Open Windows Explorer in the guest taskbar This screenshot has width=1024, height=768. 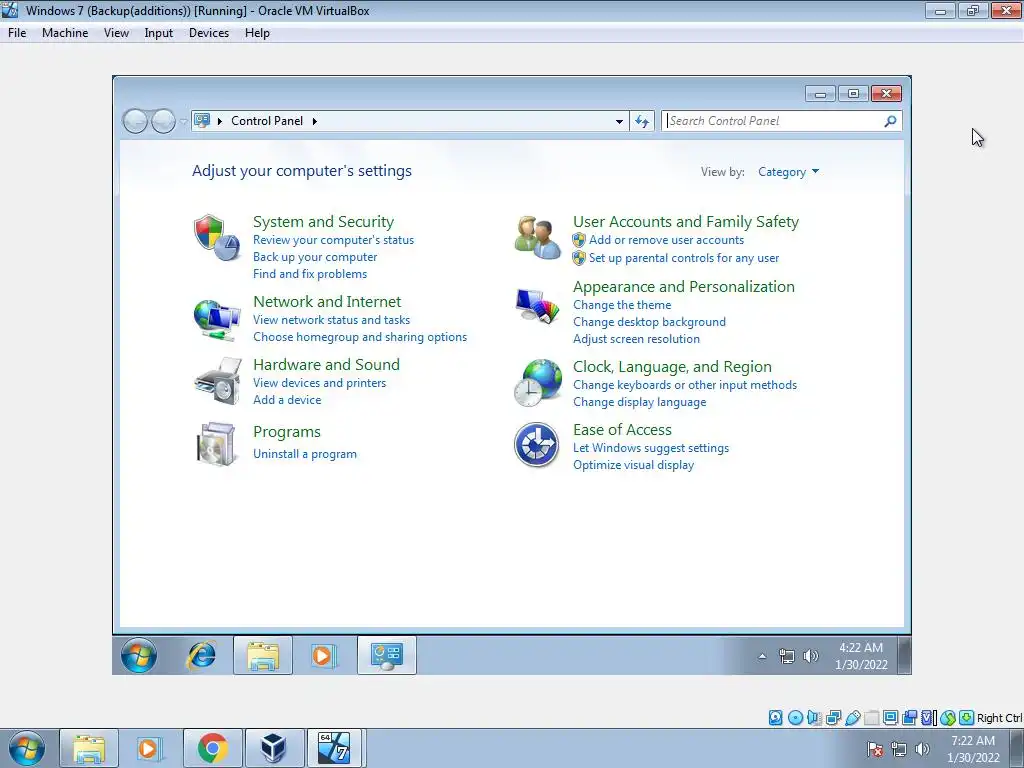(263, 655)
